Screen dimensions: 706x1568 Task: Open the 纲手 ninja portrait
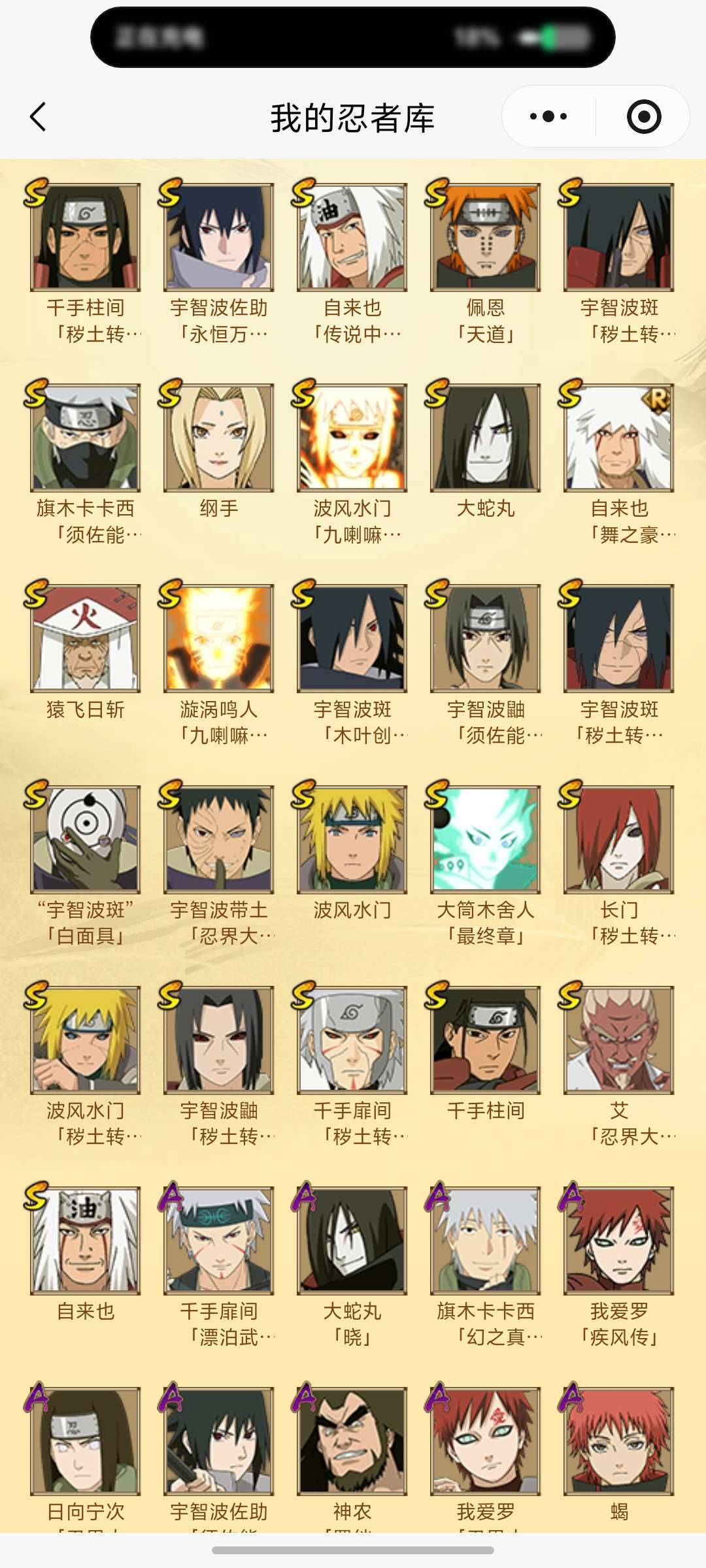click(219, 438)
